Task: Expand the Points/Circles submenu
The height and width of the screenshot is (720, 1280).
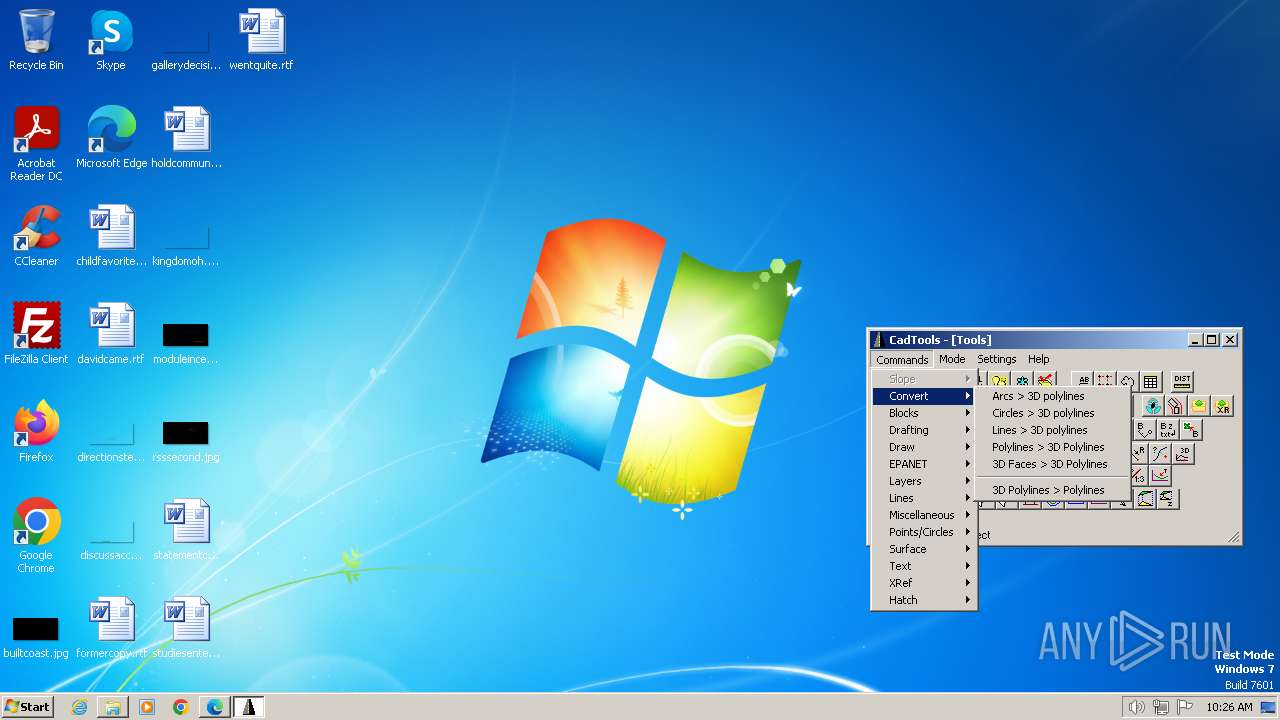Action: 924,532
